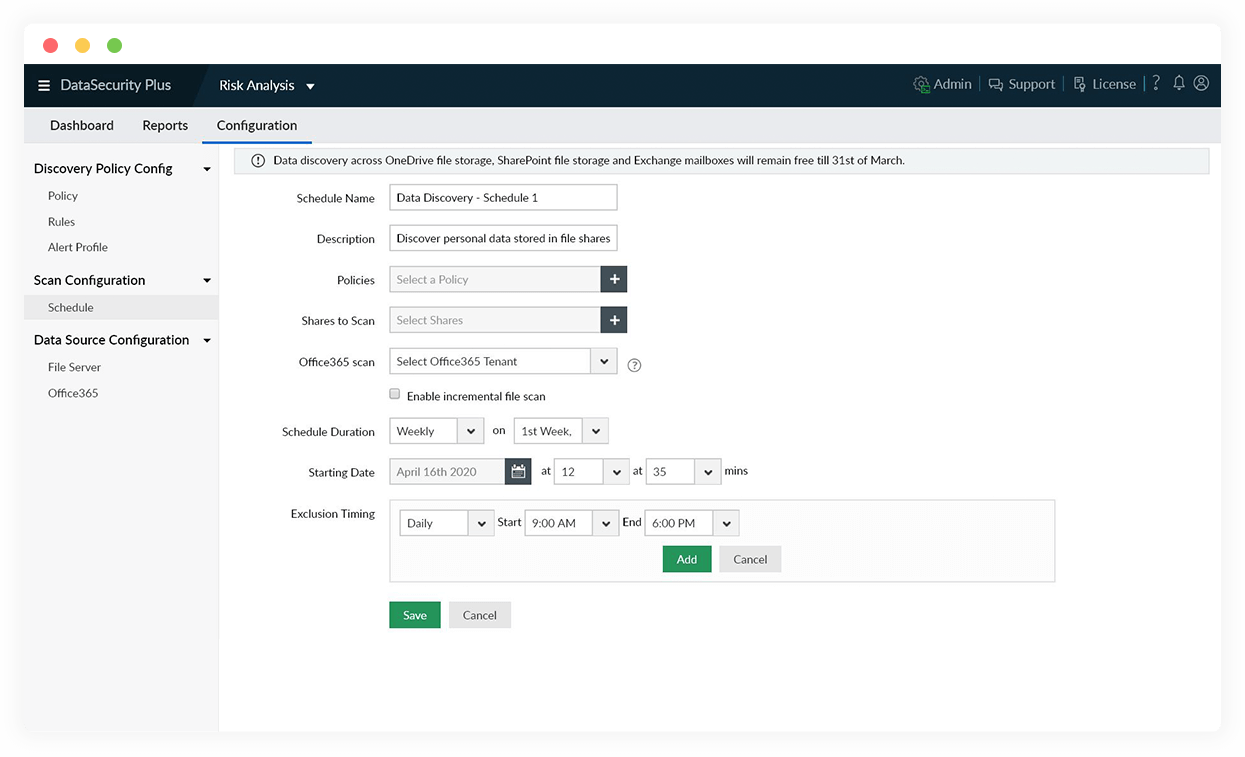Enable incremental file scan checkbox
1245x757 pixels.
[395, 395]
